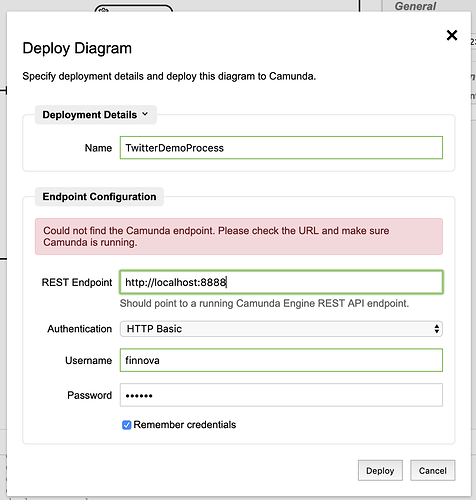Click the Username field
Image resolution: width=476 pixels, height=500 pixels.
coord(281,360)
